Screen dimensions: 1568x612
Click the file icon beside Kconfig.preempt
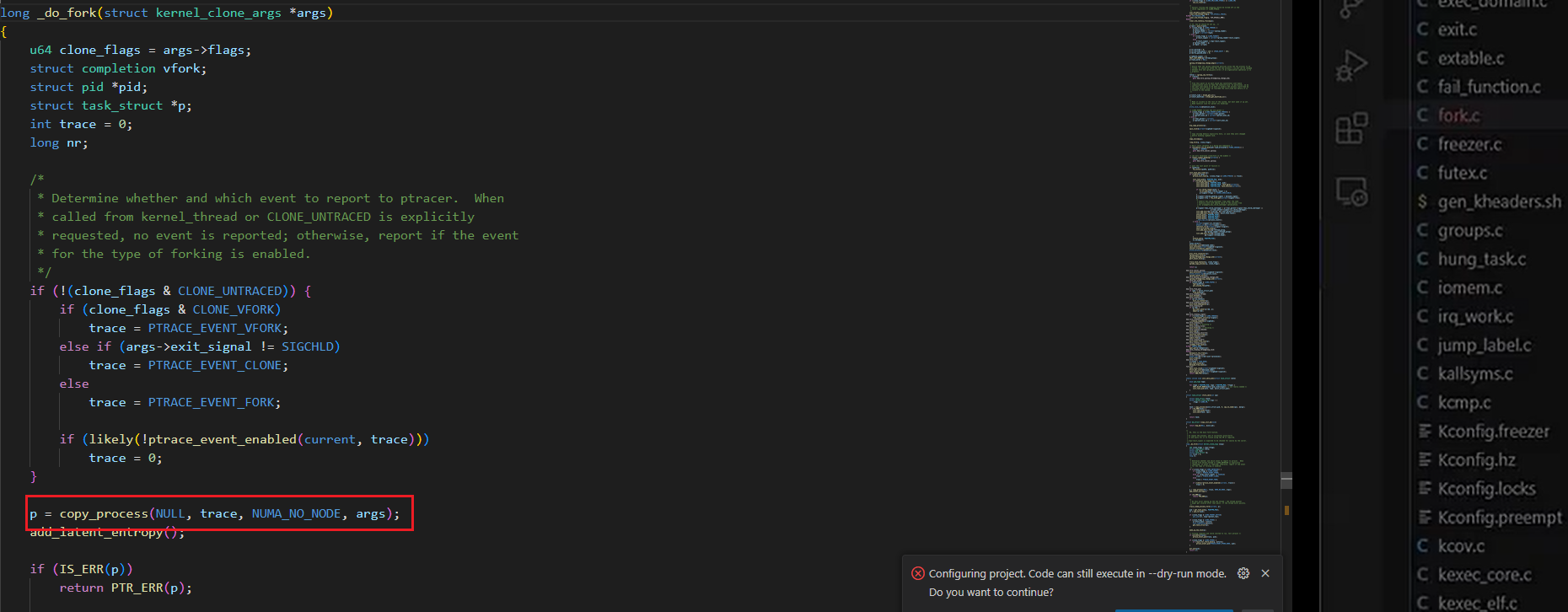pyautogui.click(x=1425, y=518)
